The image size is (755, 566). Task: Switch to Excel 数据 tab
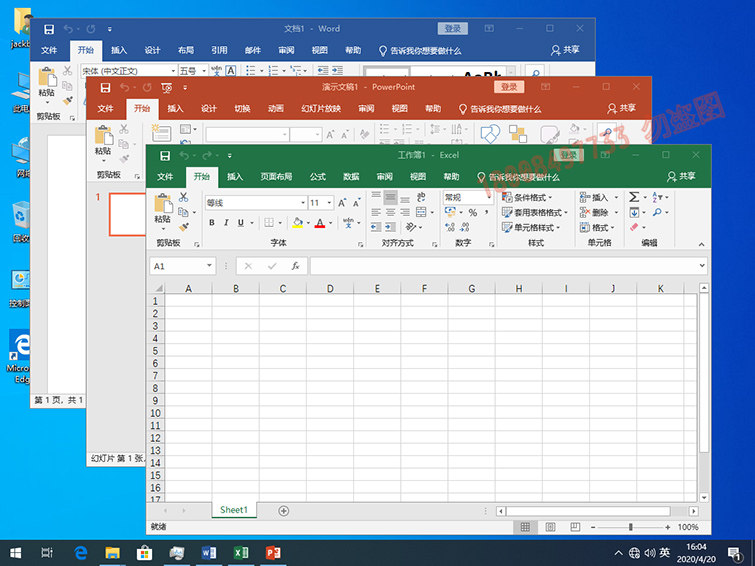(351, 177)
